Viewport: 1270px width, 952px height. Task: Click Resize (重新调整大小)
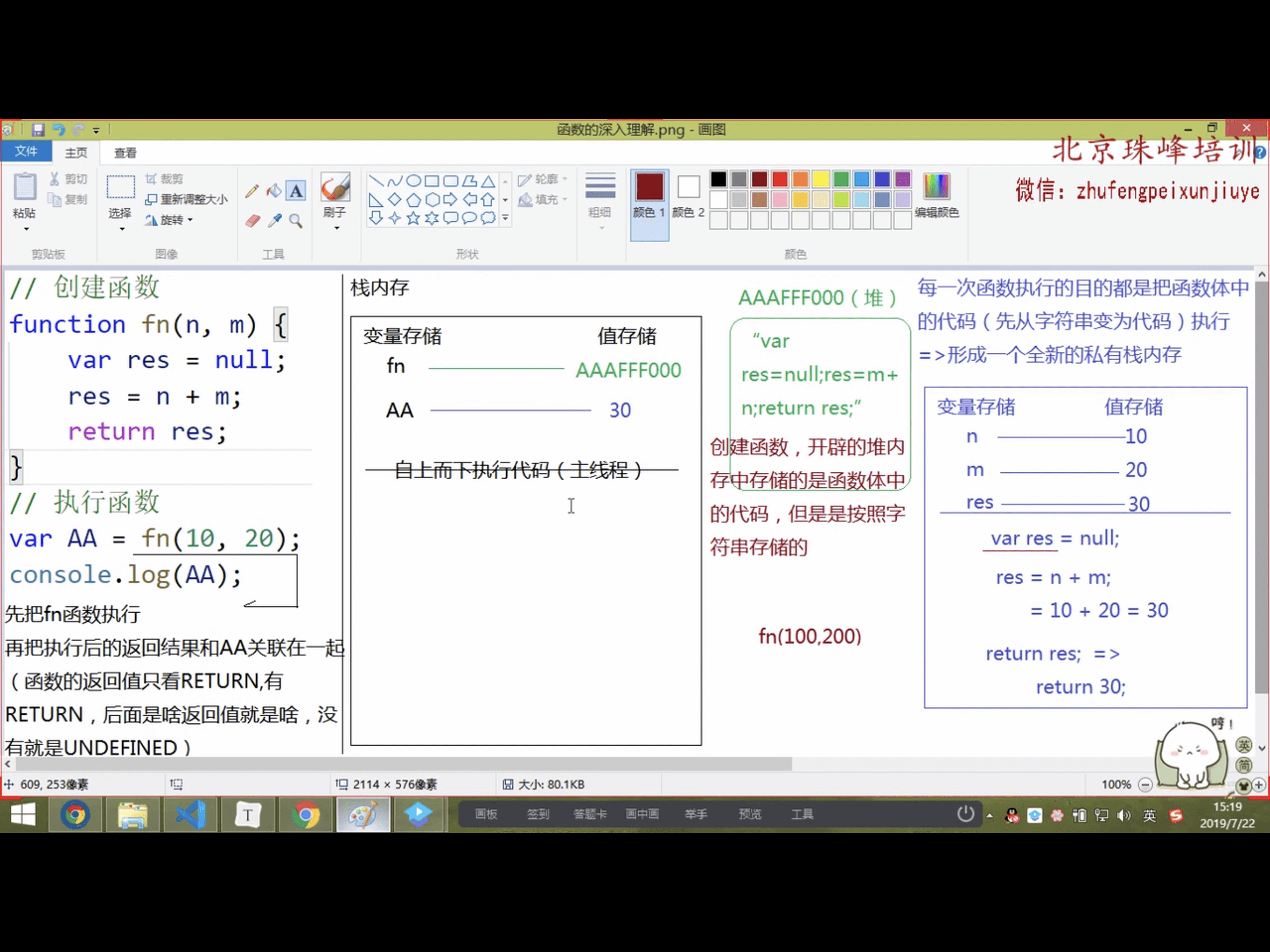186,199
